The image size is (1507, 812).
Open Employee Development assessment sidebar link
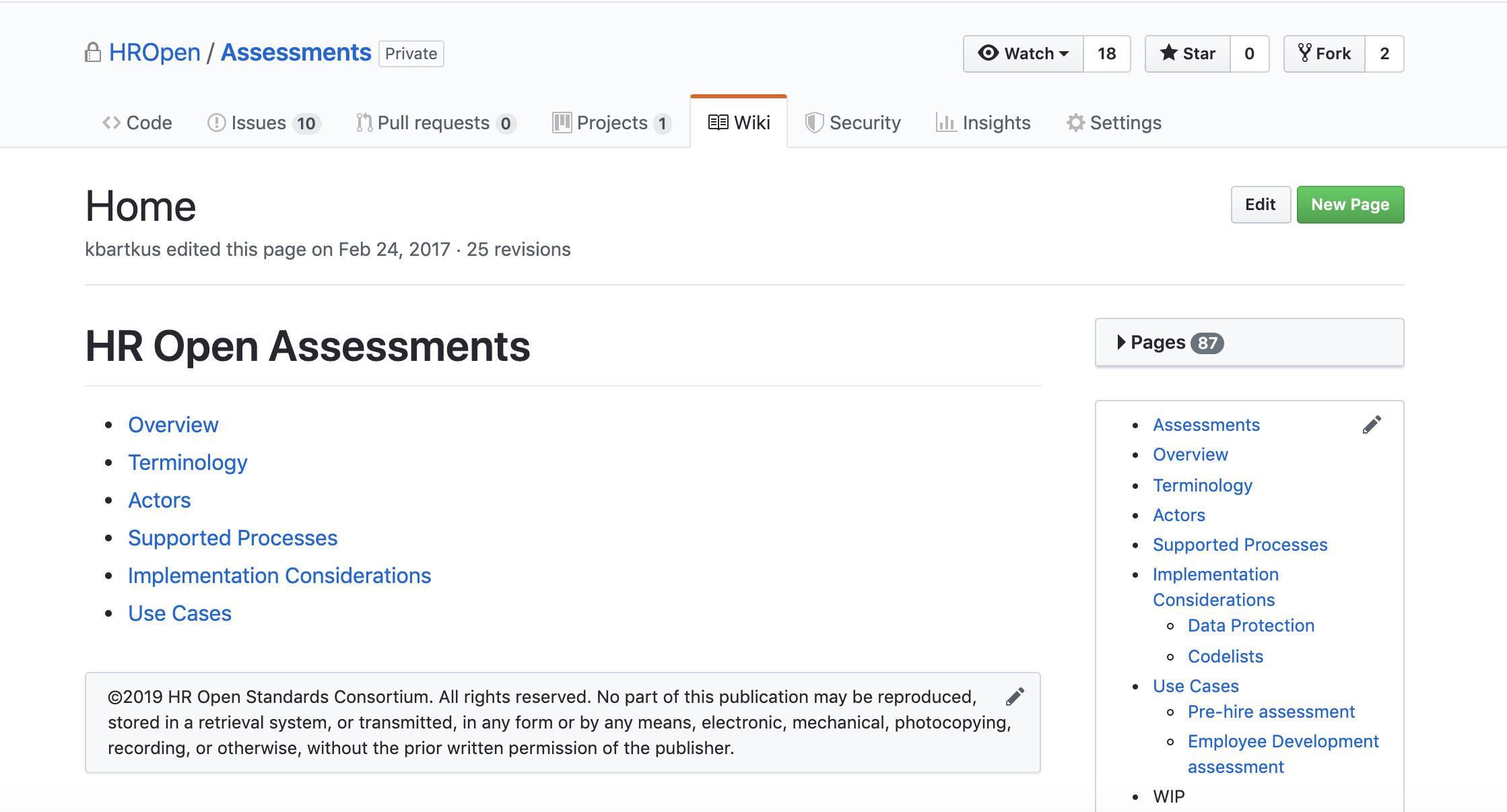pos(1283,754)
